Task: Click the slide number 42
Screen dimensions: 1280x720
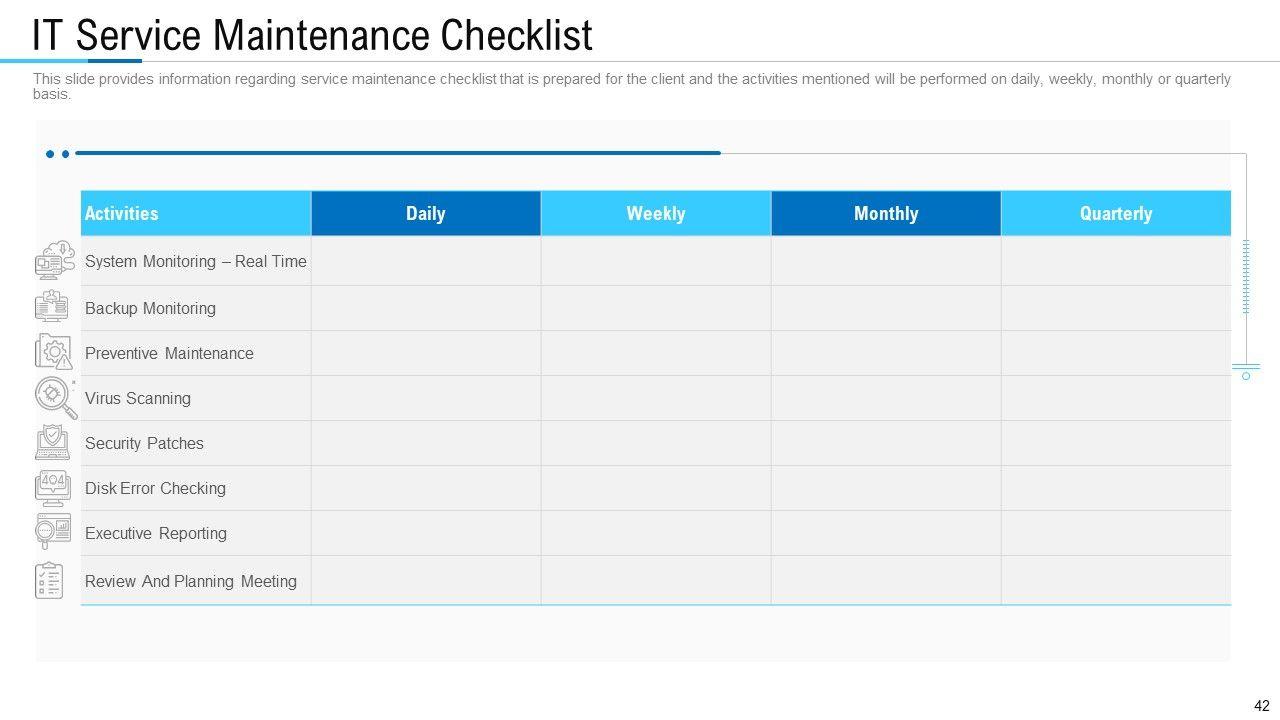Action: point(1261,705)
